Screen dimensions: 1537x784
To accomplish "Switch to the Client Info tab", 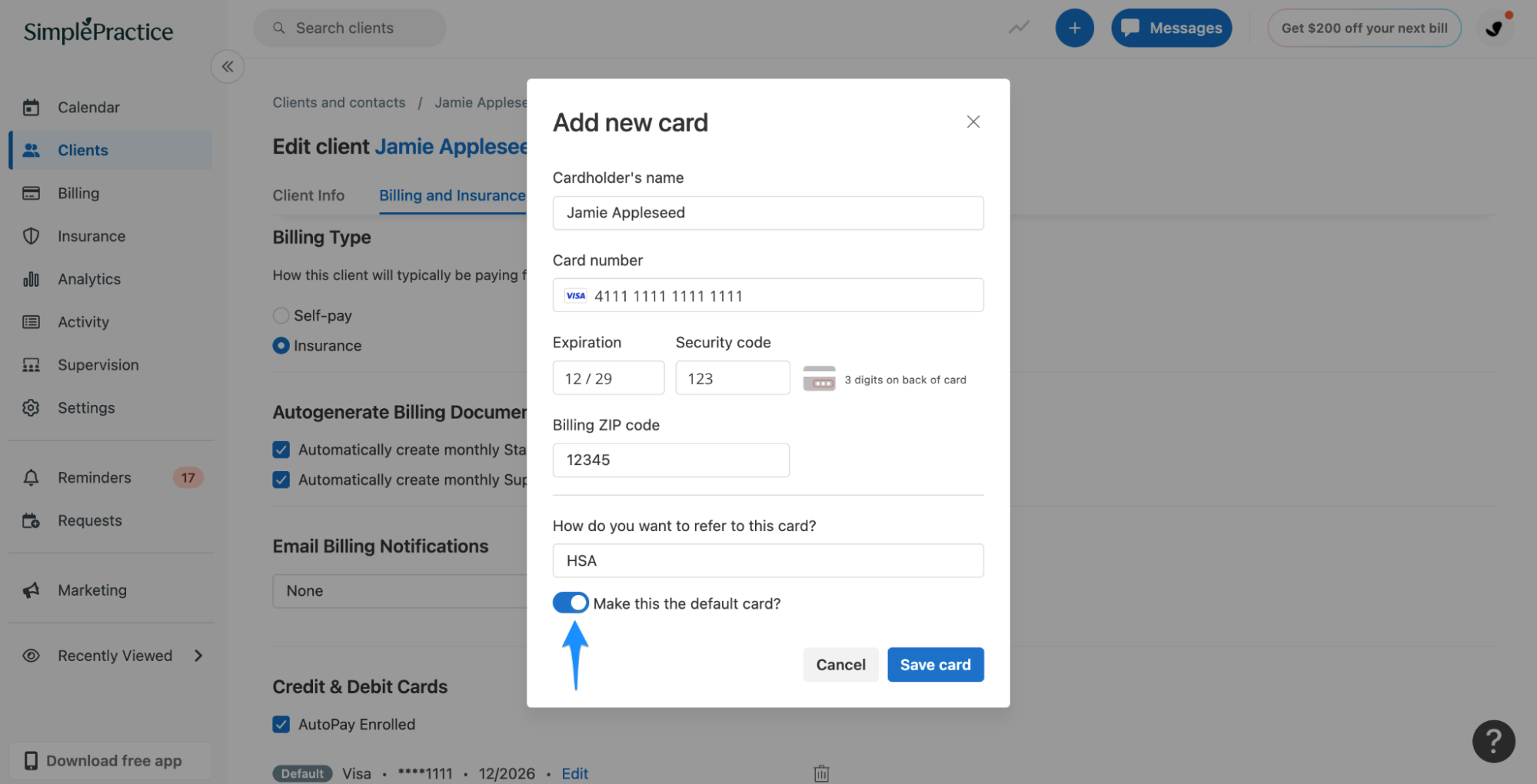I will [308, 196].
